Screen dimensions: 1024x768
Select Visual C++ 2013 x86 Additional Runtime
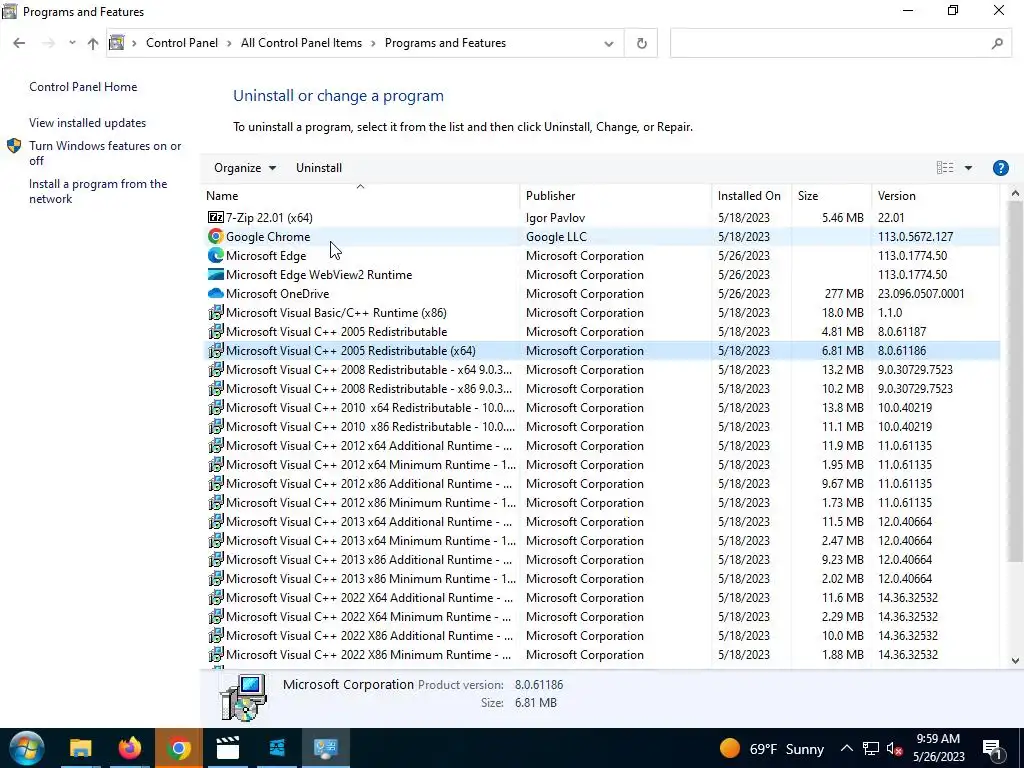(x=601, y=560)
